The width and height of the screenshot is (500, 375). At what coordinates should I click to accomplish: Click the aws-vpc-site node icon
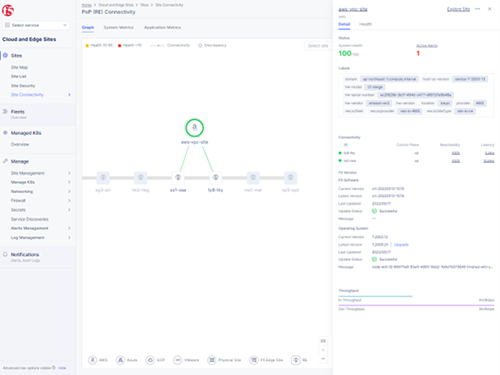click(194, 128)
